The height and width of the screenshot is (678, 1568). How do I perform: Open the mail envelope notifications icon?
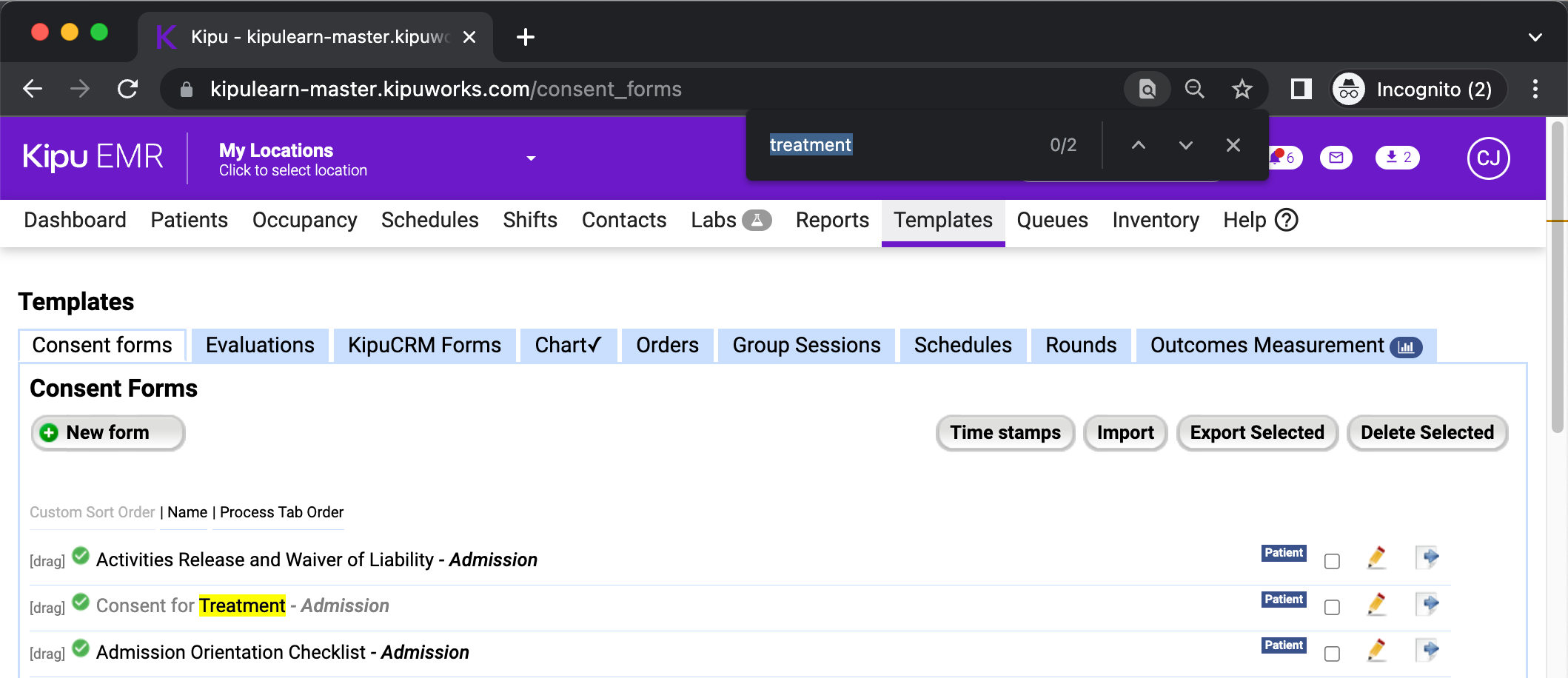(1336, 158)
